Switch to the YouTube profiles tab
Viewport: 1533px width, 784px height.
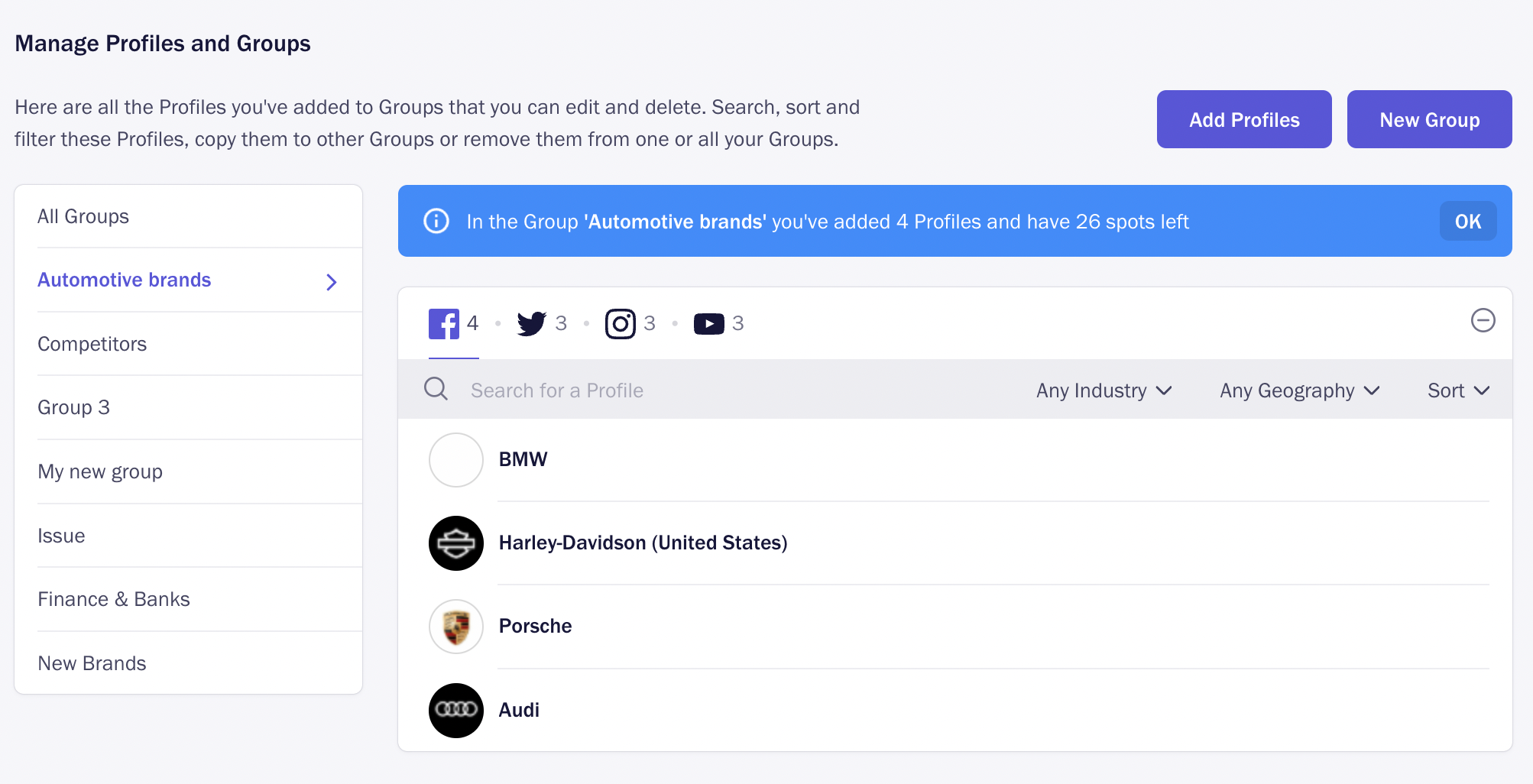click(718, 323)
